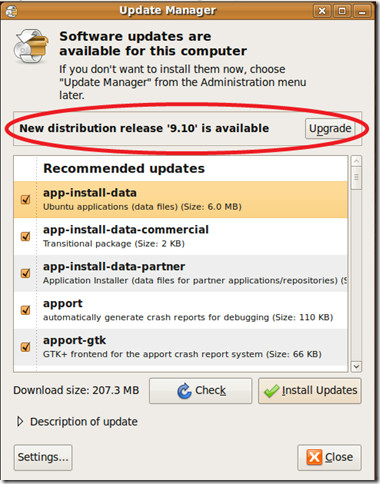The height and width of the screenshot is (484, 380).
Task: Close window via titlebar X button
Action: (322, 11)
